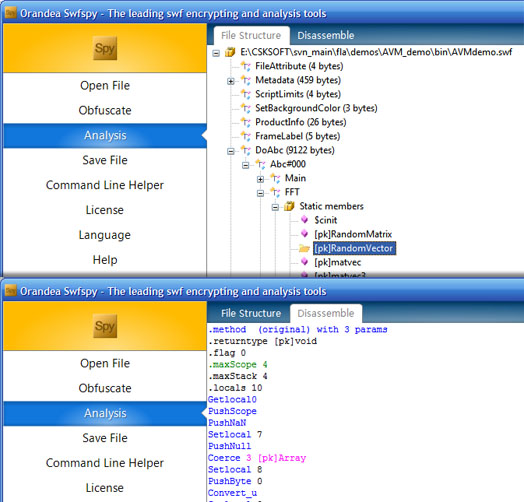Click the open folder icon beside [pk]RandomVector
The width and height of the screenshot is (524, 502).
click(x=304, y=248)
